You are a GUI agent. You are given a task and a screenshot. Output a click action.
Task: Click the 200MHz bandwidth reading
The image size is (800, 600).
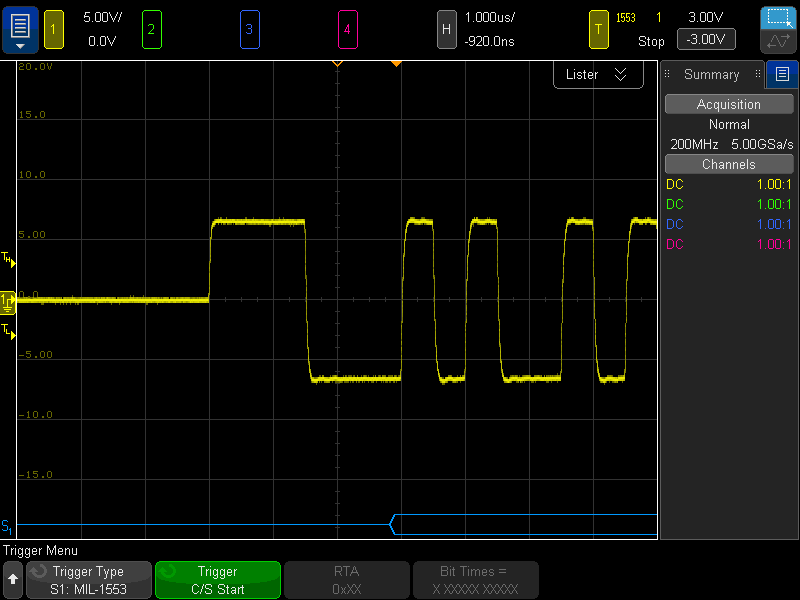tap(694, 144)
